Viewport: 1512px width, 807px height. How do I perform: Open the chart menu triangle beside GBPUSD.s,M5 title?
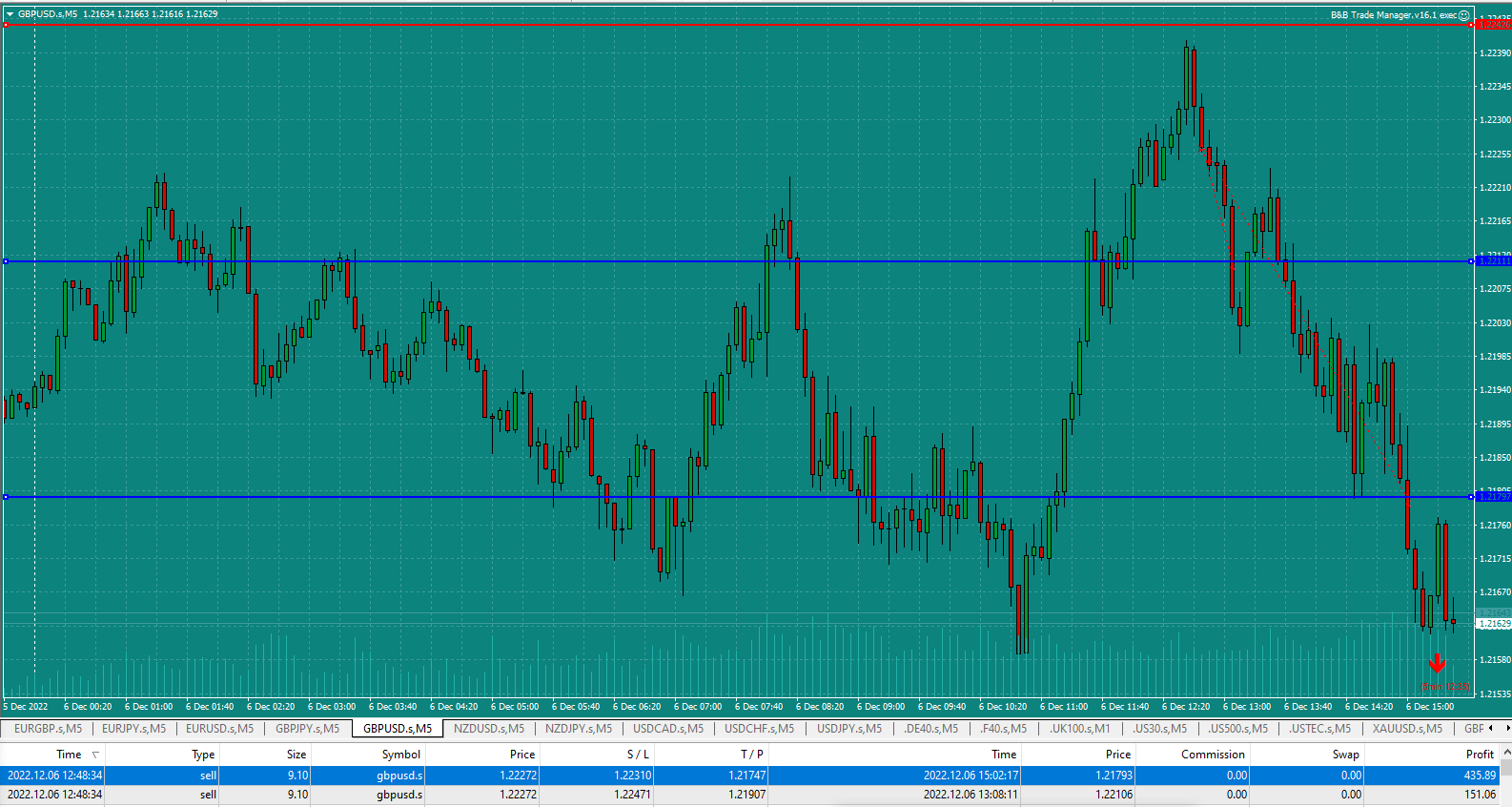coord(10,14)
